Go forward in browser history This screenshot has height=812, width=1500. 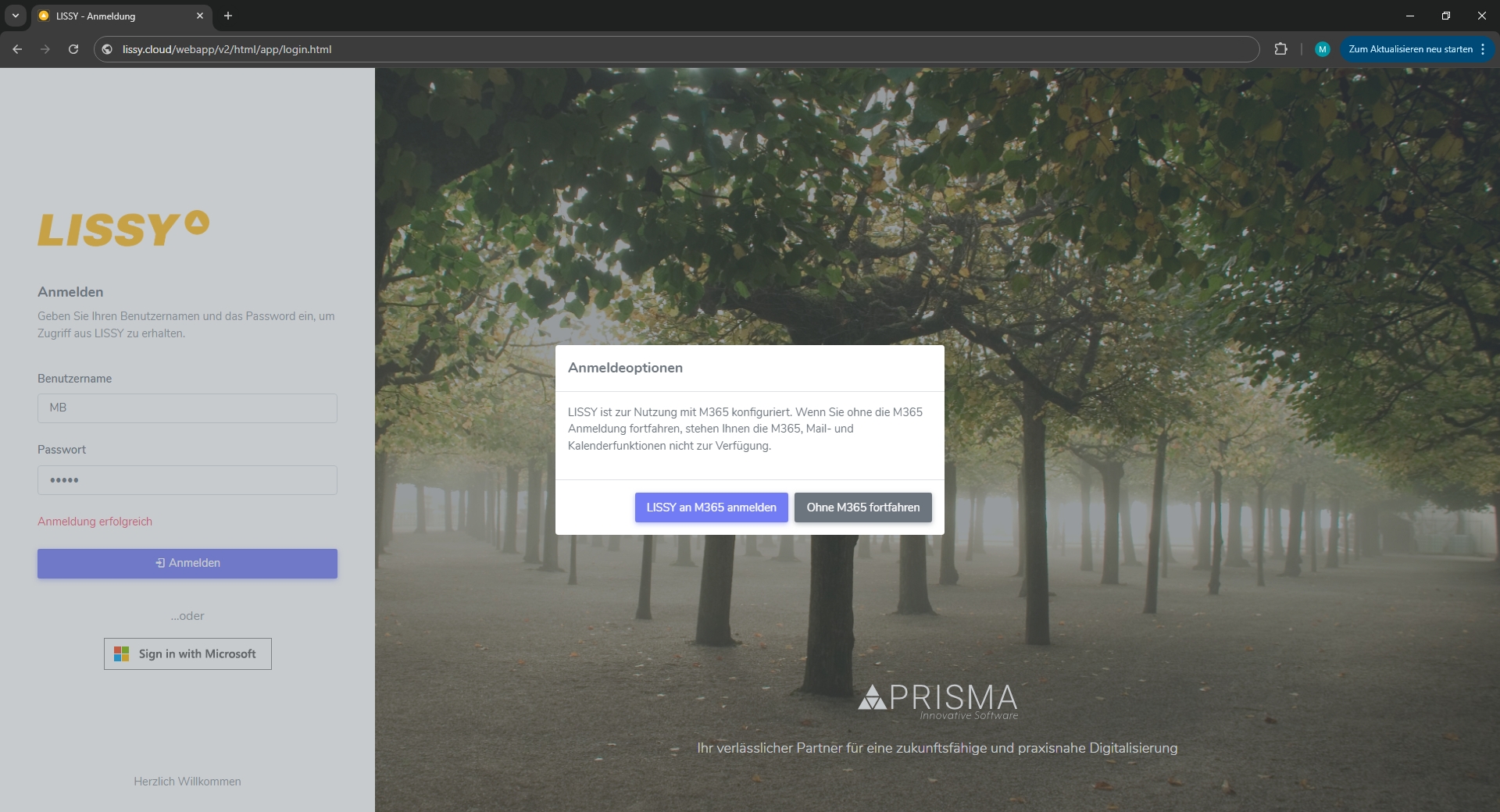point(45,49)
